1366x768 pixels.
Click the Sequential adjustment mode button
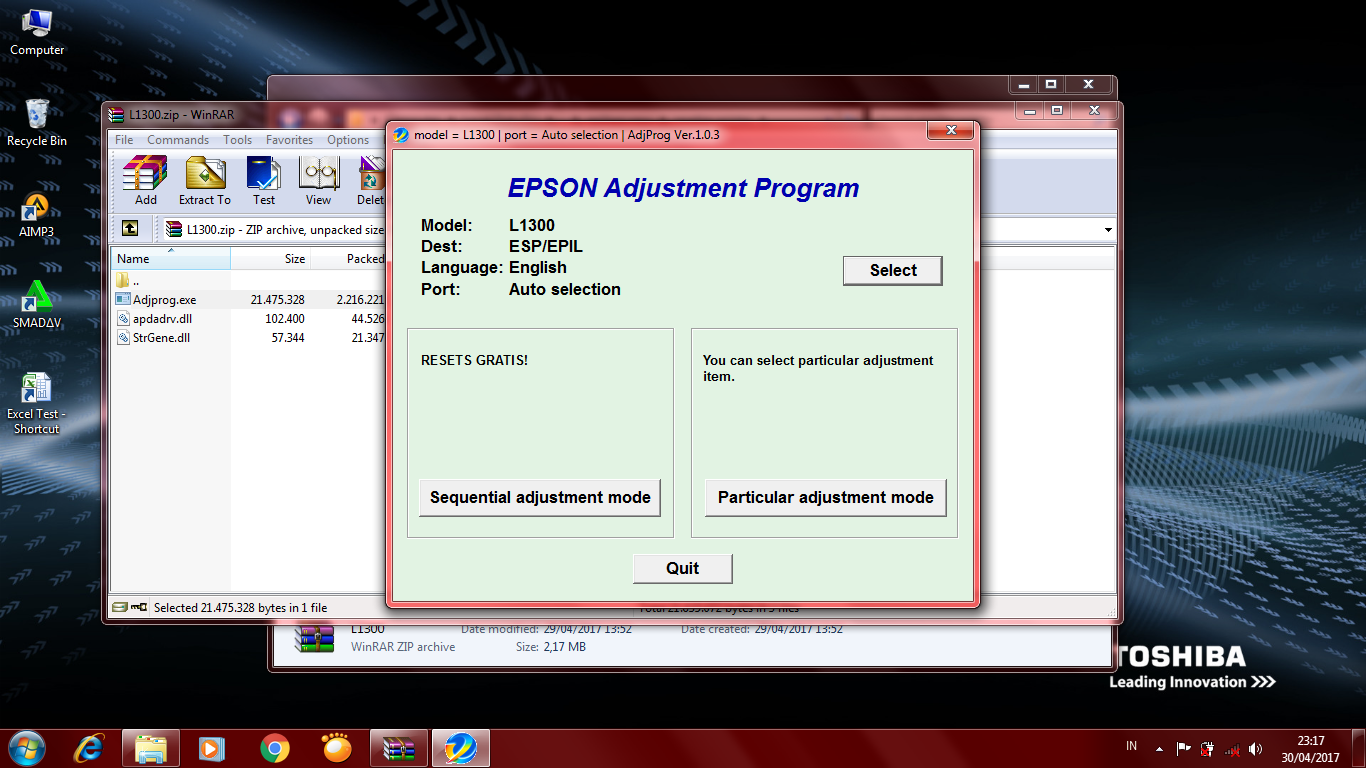540,497
